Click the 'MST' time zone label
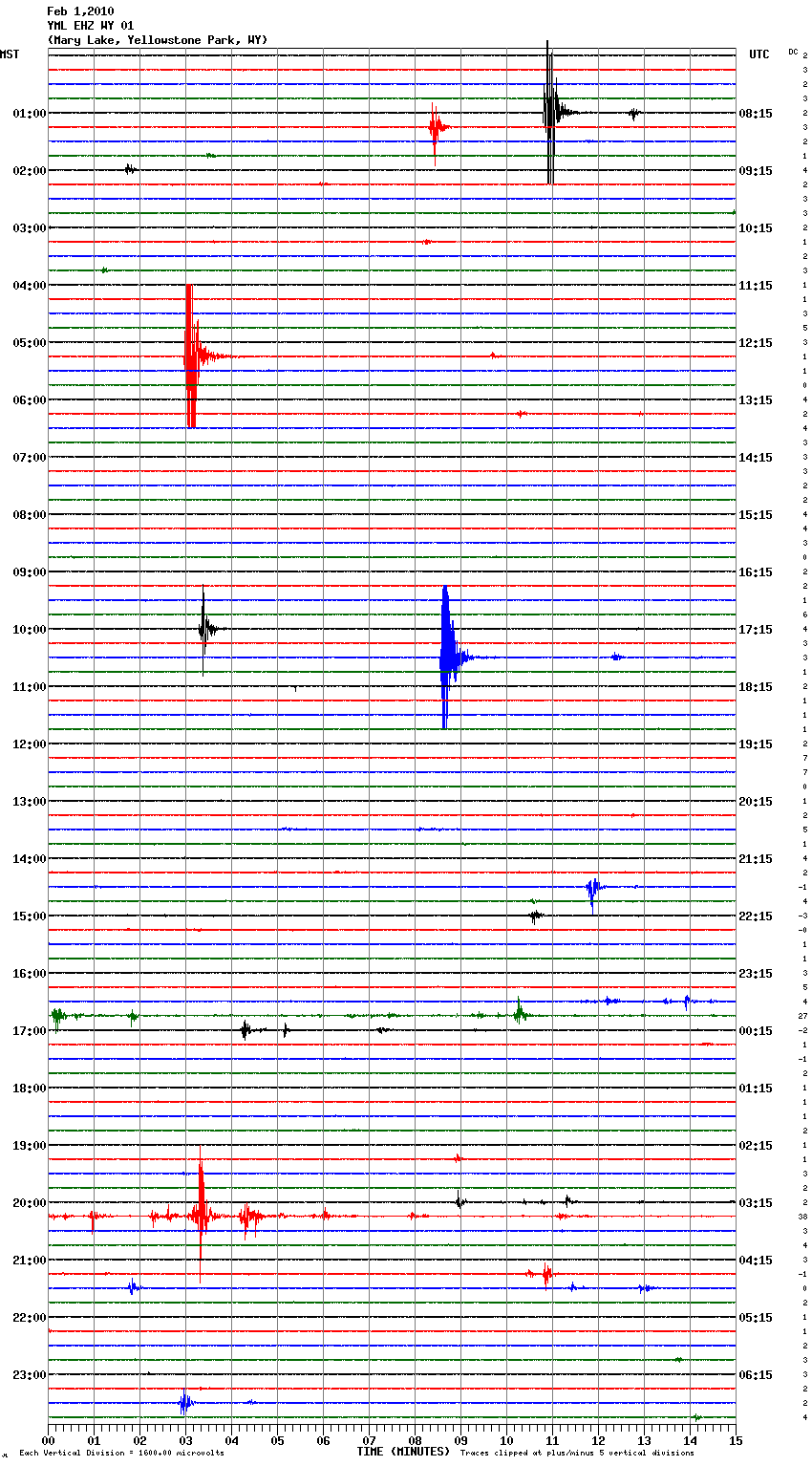 pyautogui.click(x=10, y=54)
